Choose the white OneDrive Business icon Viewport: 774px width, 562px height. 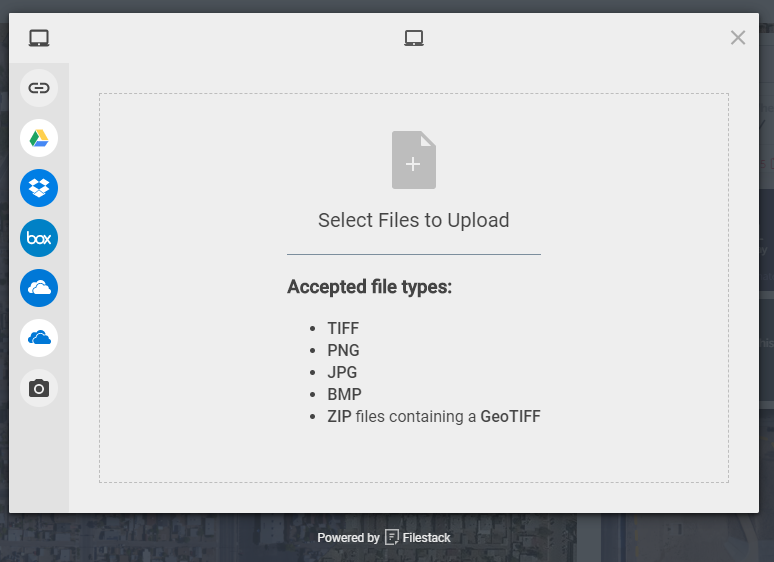(39, 338)
